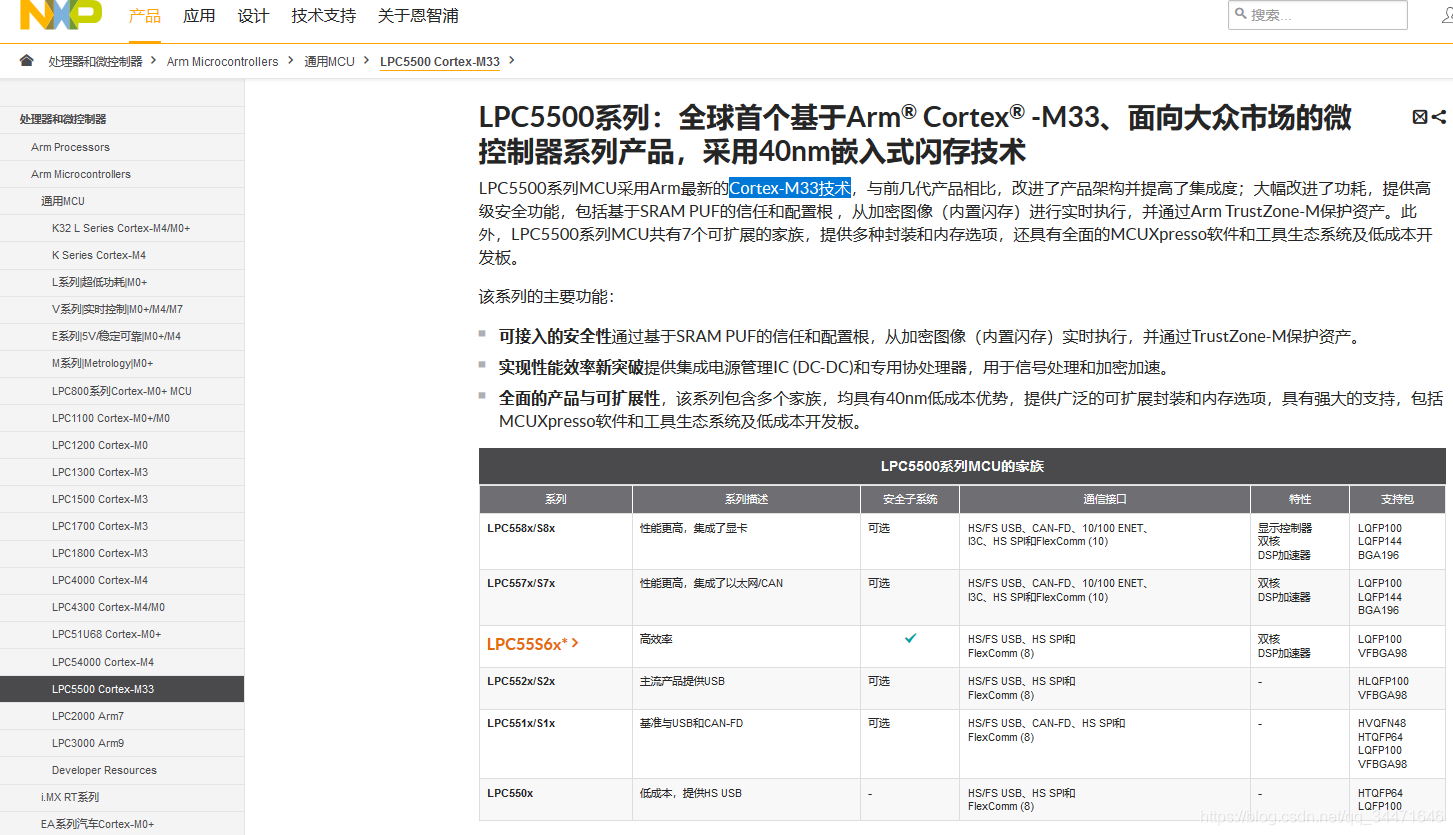This screenshot has width=1453, height=835.
Task: Click the green checkmark in the LPC55S6x row
Action: pyautogui.click(x=910, y=637)
